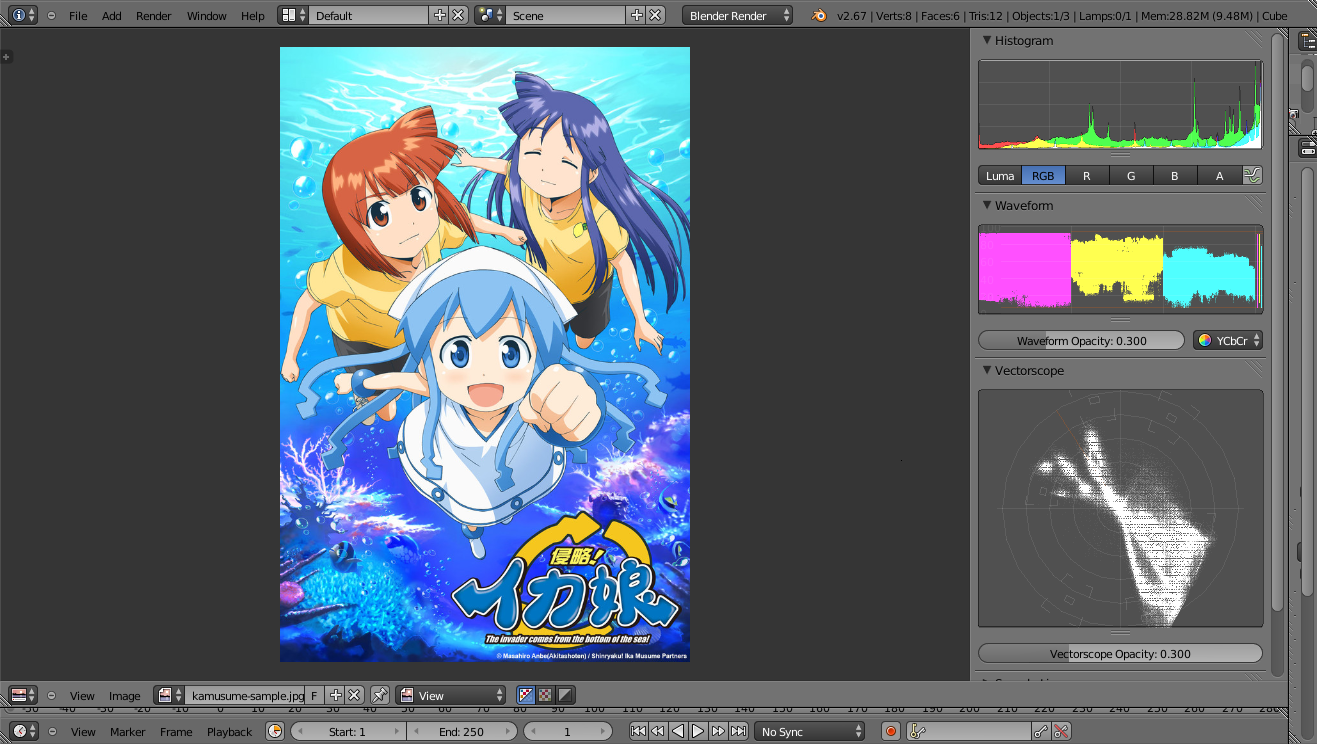Viewport: 1317px width, 744px height.
Task: Play the animation forward
Action: (x=698, y=731)
